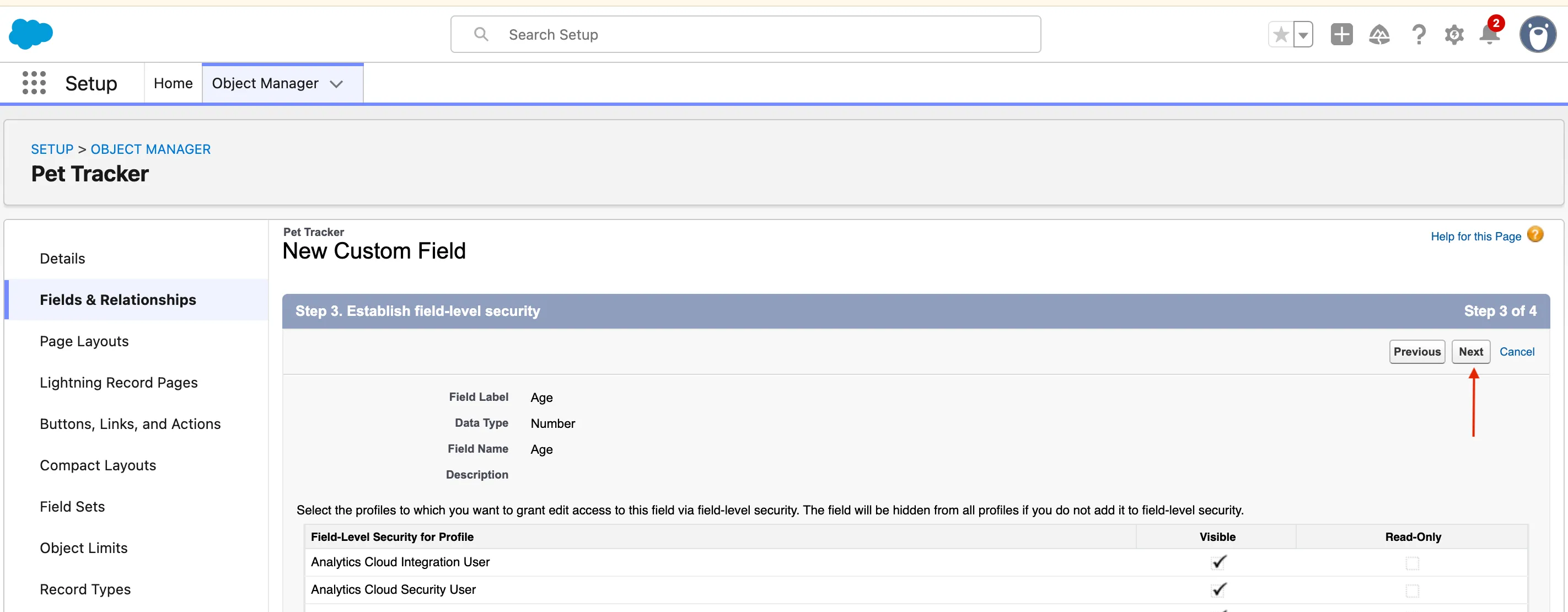Toggle Visible for Analytics Cloud Integration User
1568x612 pixels.
1218,562
